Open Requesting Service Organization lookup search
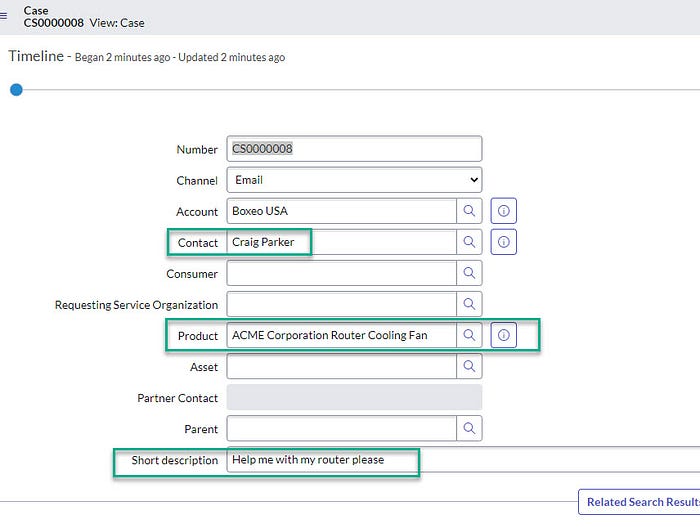700x527 pixels. coord(469,304)
